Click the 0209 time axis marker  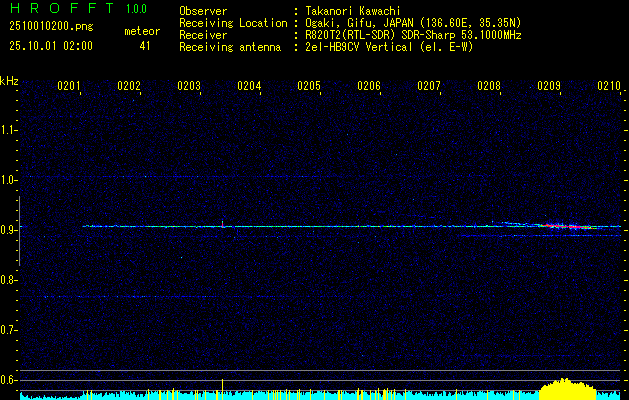549,86
